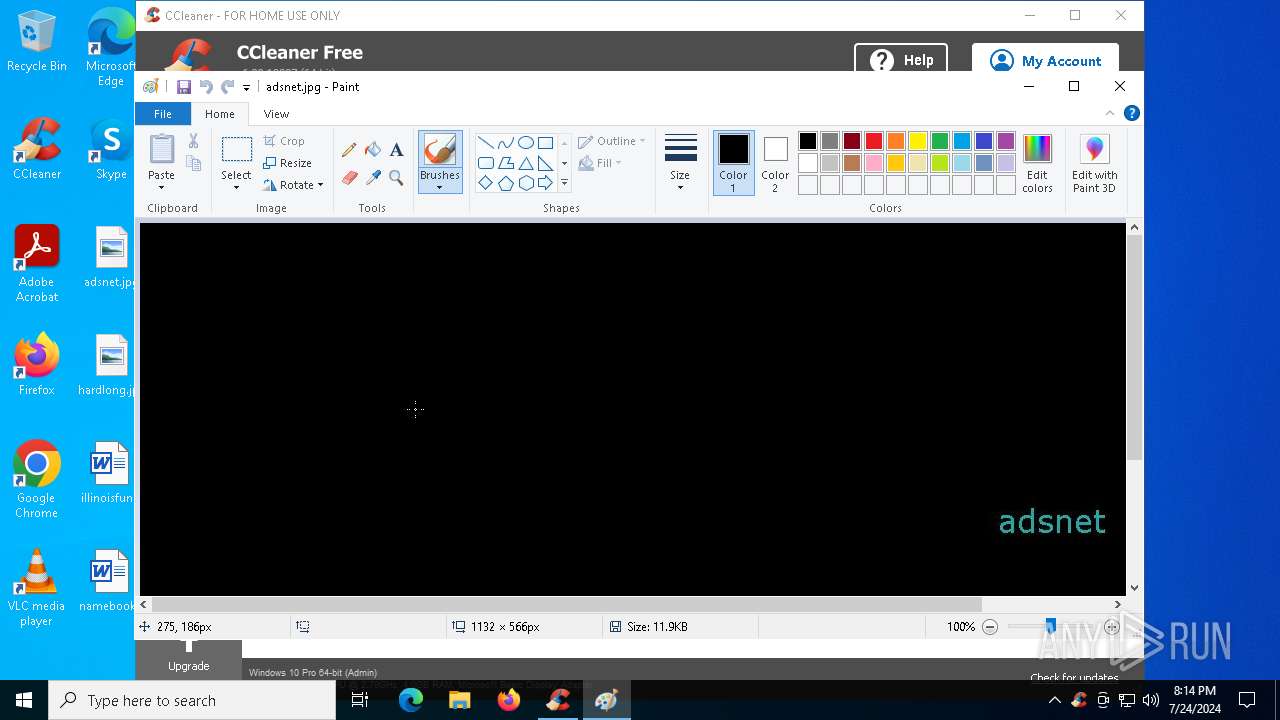Open the shape Fill dropdown

coord(600,163)
